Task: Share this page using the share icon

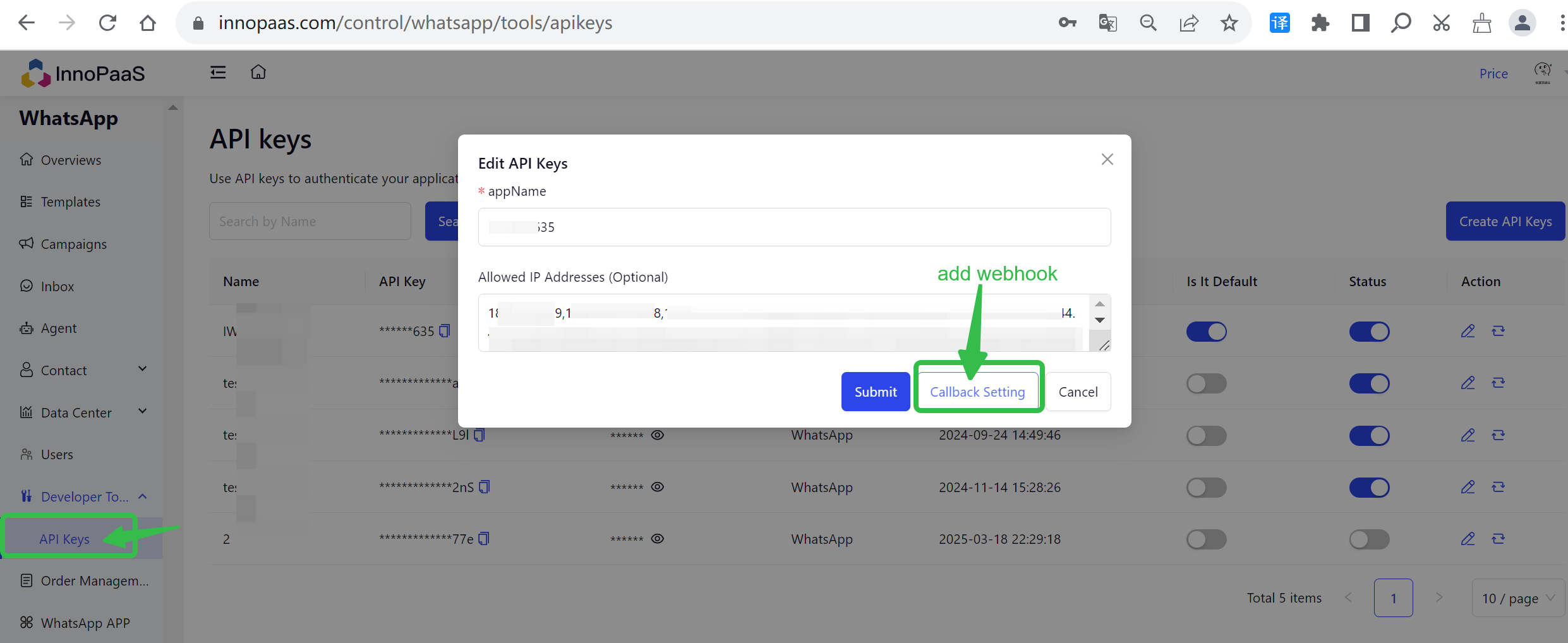Action: coord(1188,23)
